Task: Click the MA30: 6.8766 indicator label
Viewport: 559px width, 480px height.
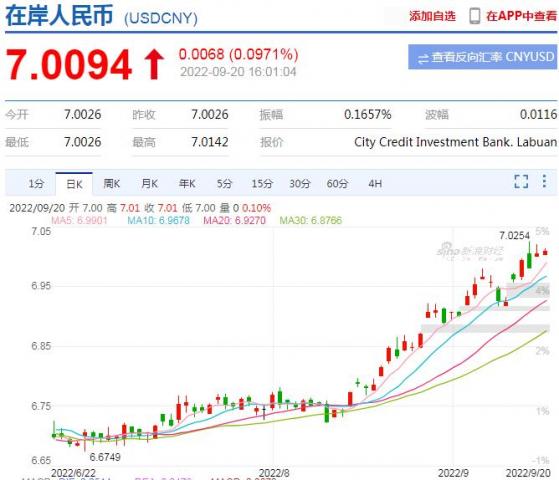Action: pyautogui.click(x=310, y=220)
